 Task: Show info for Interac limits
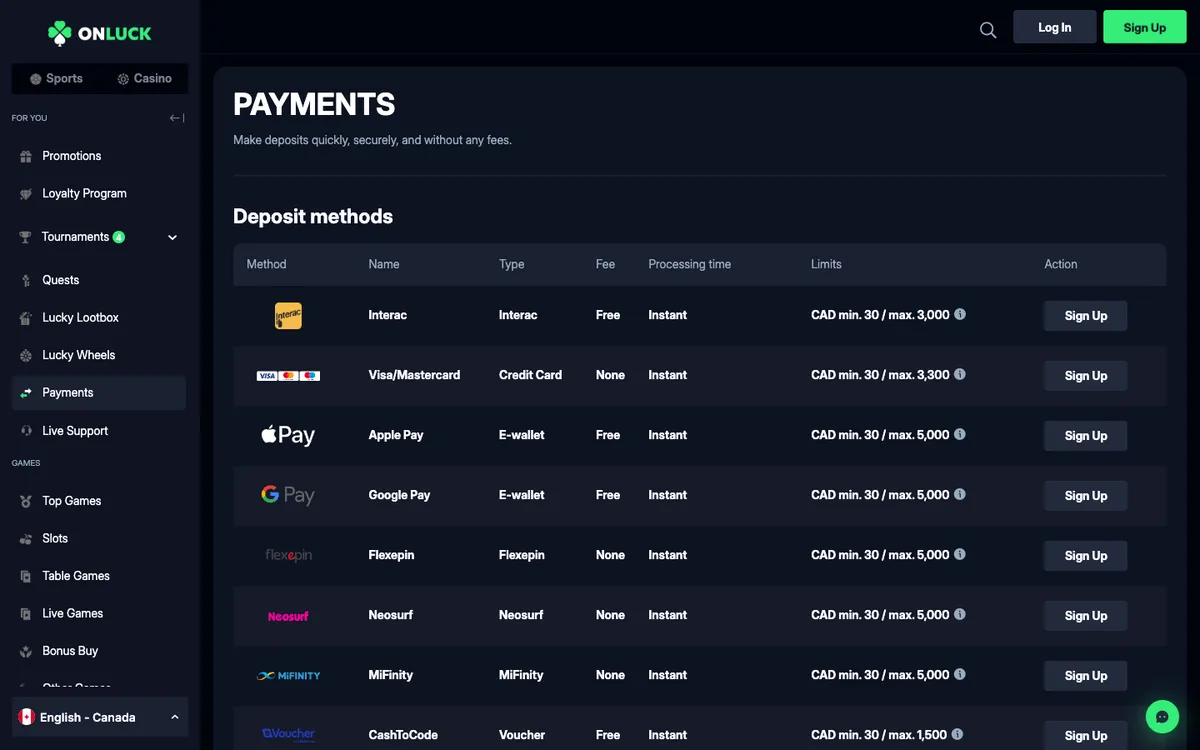coord(960,314)
